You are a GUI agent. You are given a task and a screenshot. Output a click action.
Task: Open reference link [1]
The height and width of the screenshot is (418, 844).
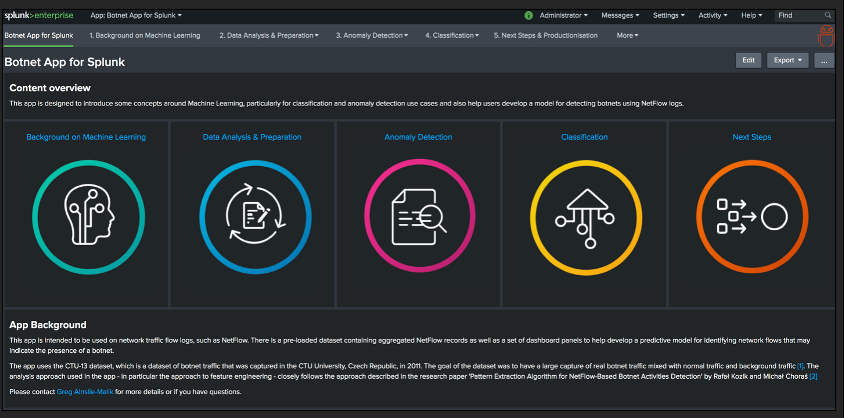tap(800, 366)
